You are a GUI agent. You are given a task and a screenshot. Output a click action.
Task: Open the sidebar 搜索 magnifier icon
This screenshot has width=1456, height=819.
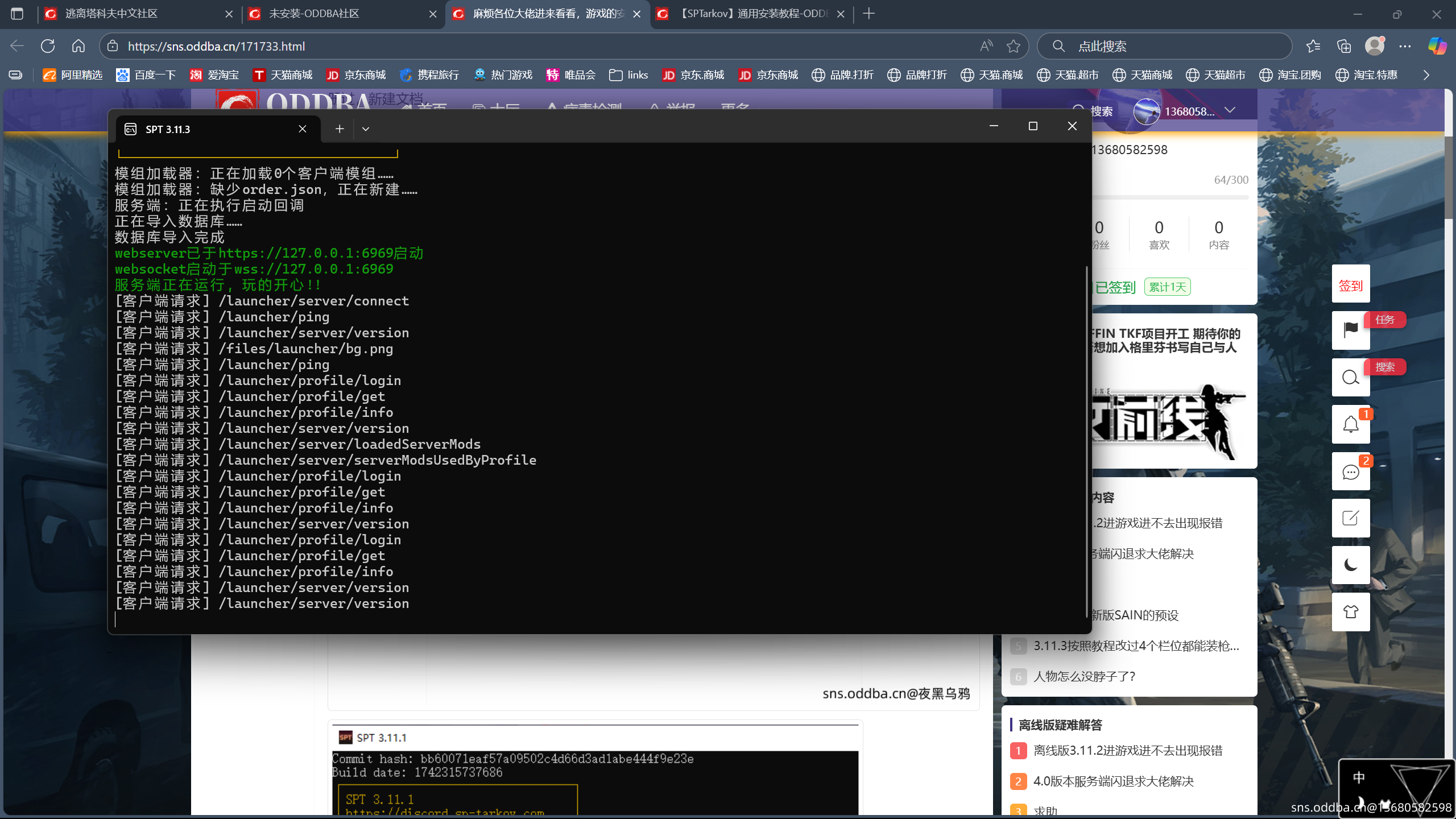click(x=1351, y=377)
